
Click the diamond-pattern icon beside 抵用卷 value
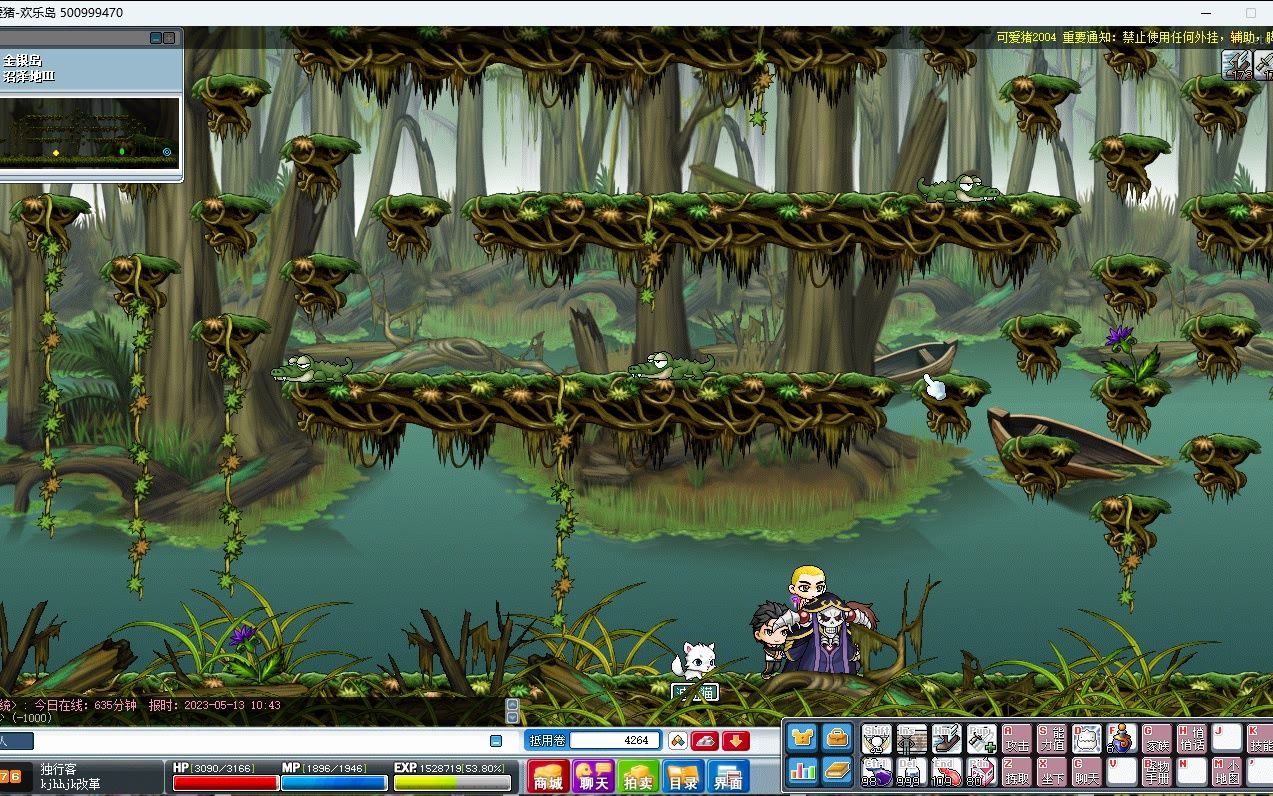pyautogui.click(x=678, y=741)
